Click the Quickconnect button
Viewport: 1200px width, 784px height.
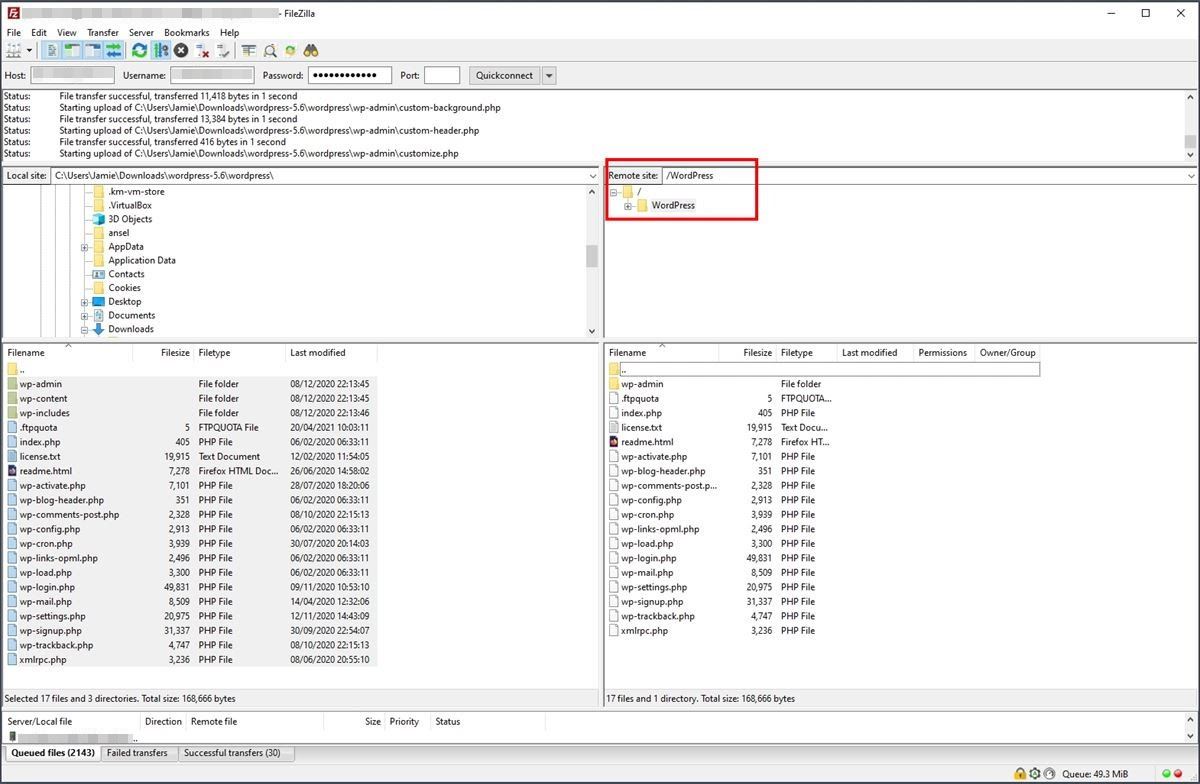504,75
